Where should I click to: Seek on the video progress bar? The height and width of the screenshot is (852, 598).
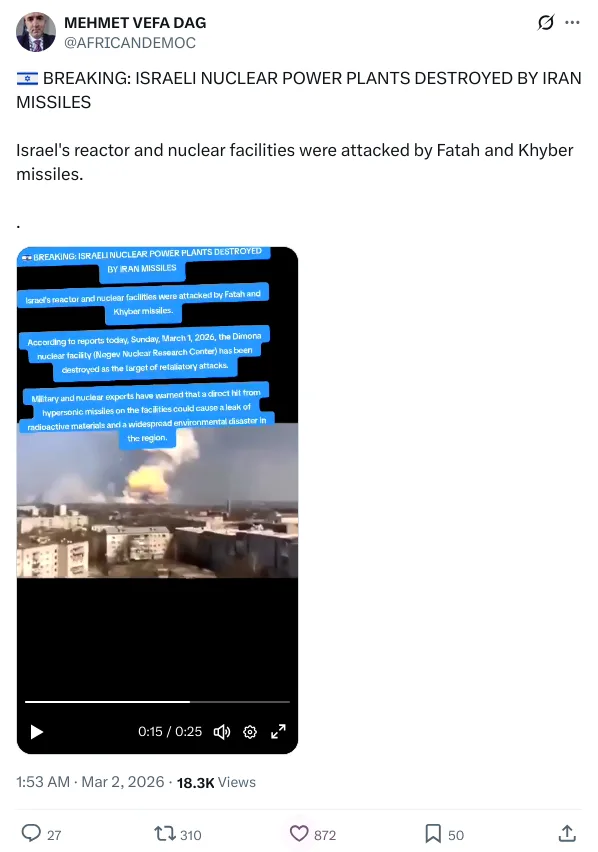point(158,702)
